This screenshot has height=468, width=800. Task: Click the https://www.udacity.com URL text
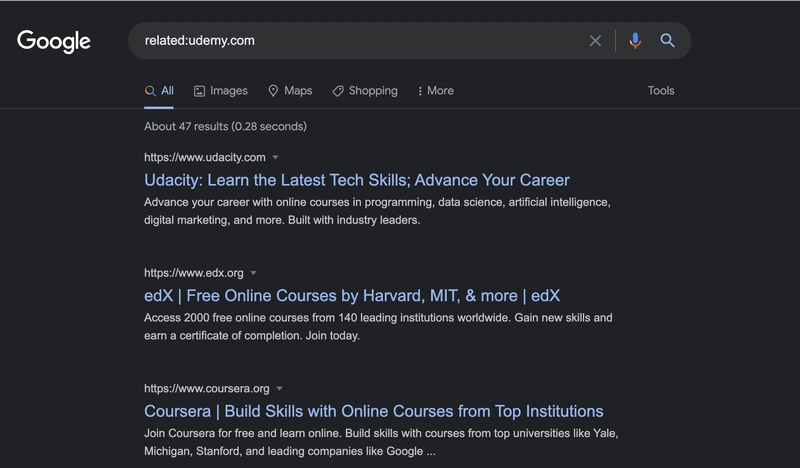click(205, 157)
